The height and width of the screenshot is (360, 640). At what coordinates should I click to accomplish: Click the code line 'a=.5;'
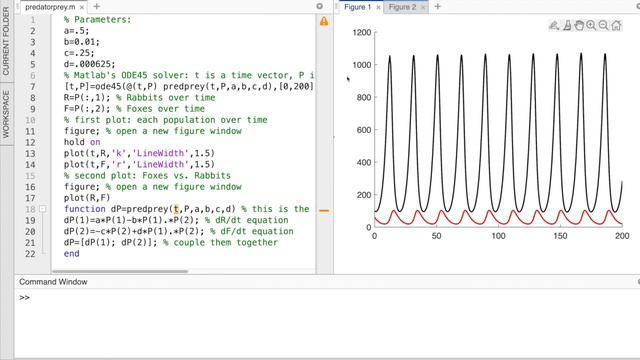click(76, 31)
